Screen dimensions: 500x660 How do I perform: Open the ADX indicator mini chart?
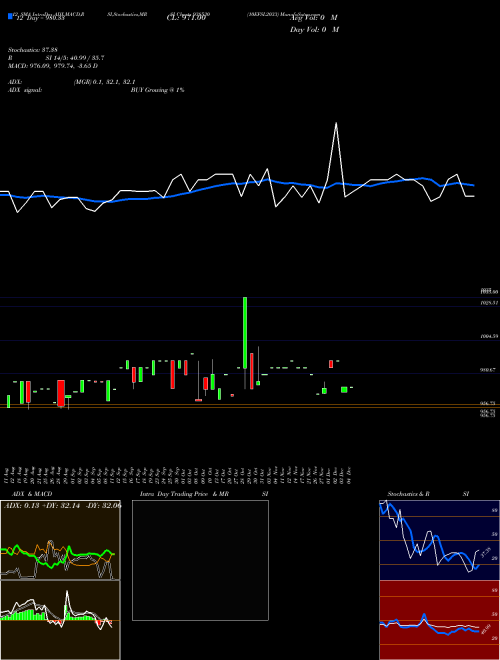pos(60,540)
